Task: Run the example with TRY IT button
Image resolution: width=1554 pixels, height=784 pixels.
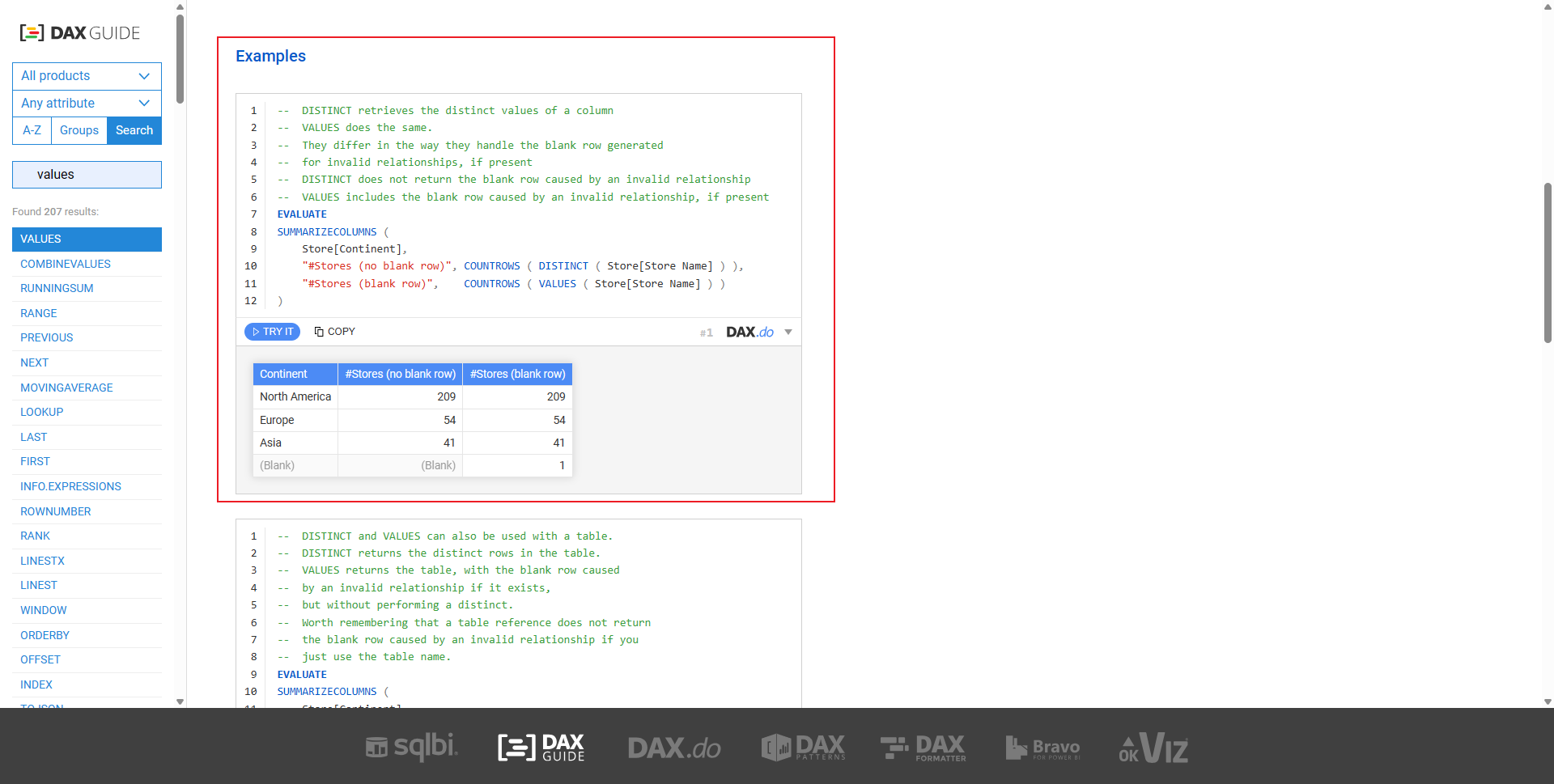Action: [272, 332]
